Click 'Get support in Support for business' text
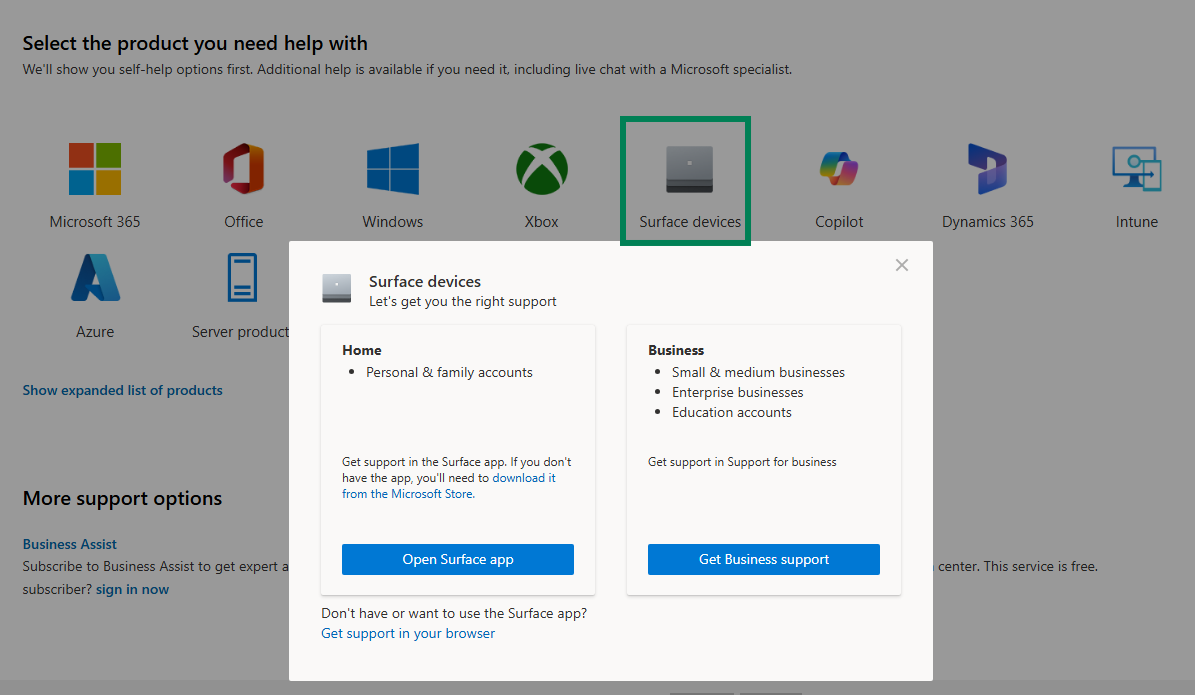 pos(742,462)
